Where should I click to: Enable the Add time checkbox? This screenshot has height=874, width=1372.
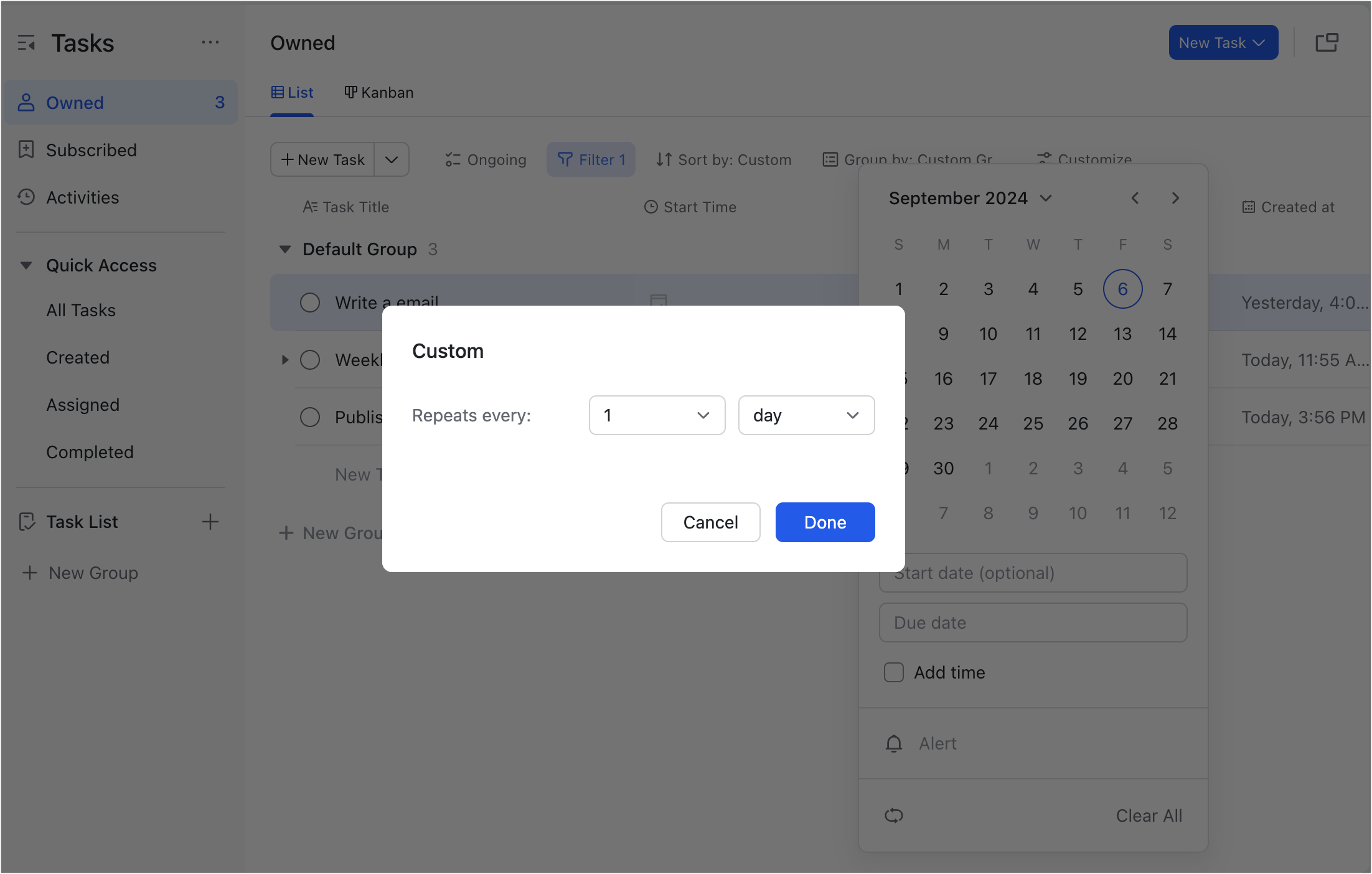[x=894, y=672]
